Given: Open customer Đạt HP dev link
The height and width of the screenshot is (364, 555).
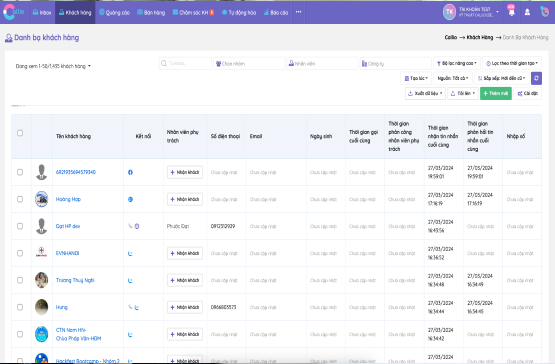Looking at the screenshot, I should pyautogui.click(x=68, y=226).
